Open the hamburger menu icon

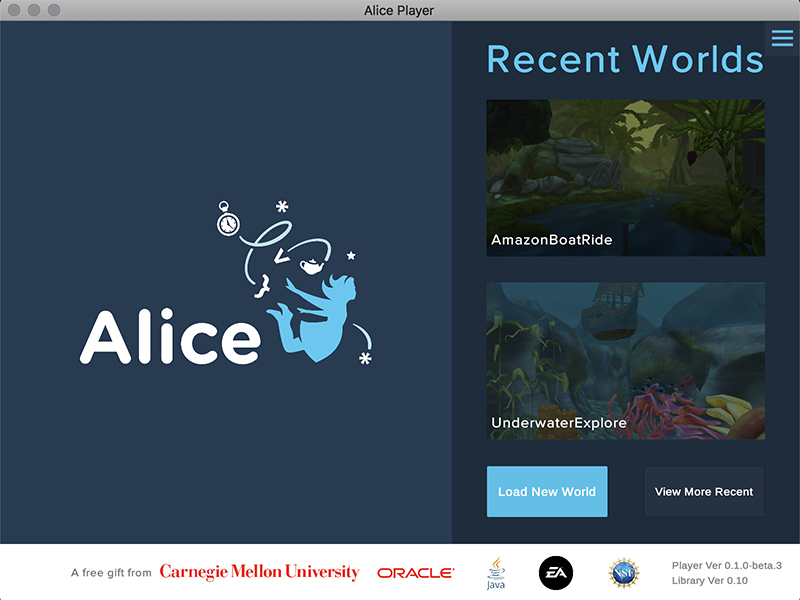[x=782, y=38]
